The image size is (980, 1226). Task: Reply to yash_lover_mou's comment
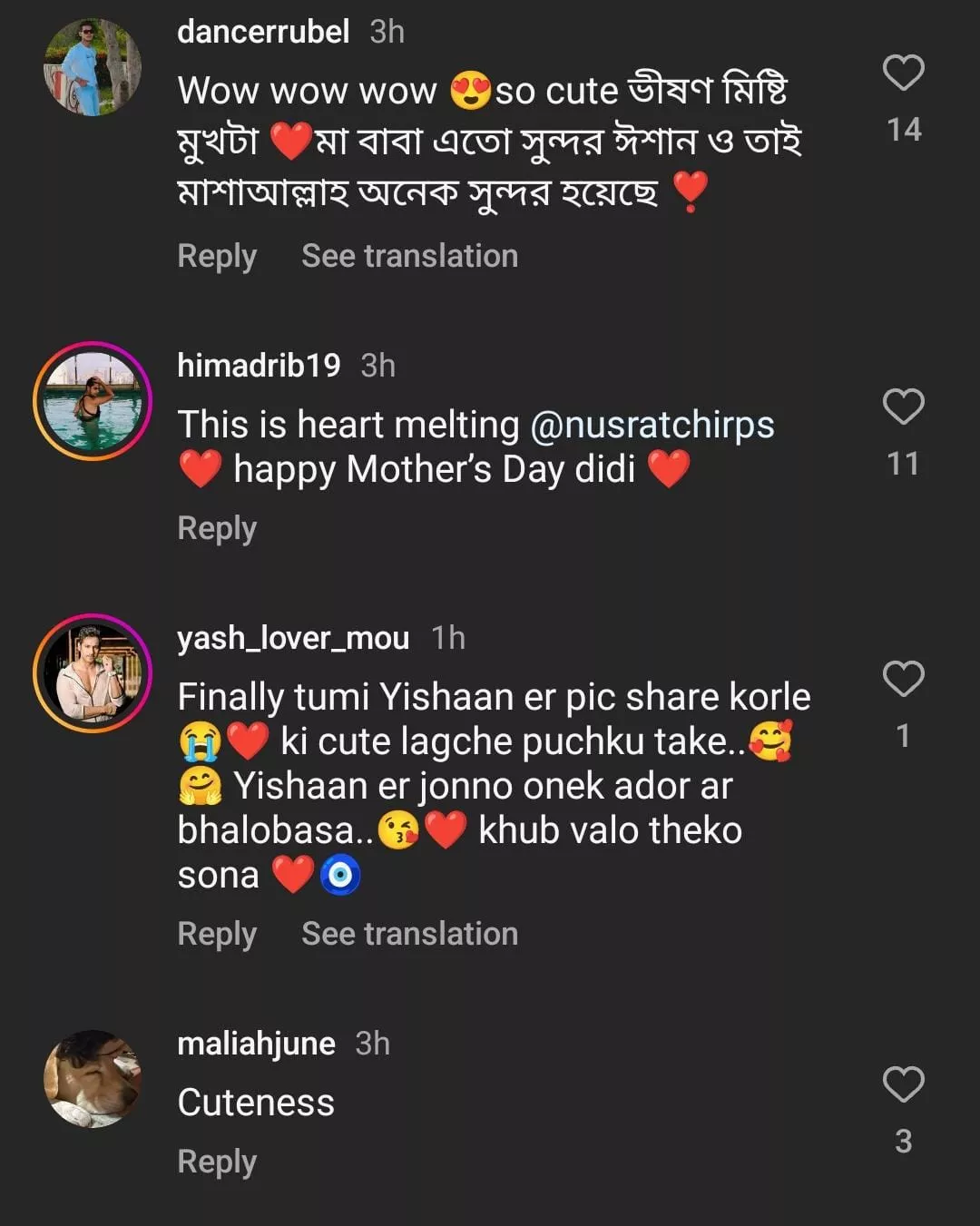click(x=217, y=934)
